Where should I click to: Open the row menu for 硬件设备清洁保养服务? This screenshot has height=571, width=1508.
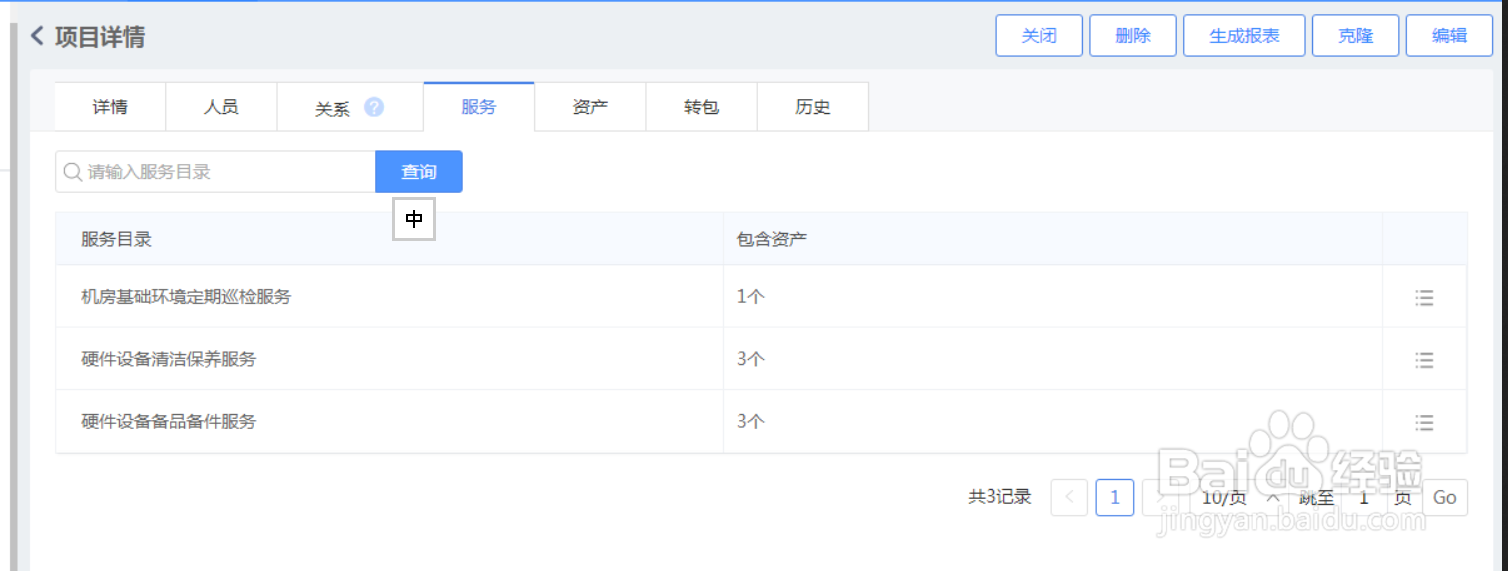(x=1425, y=359)
